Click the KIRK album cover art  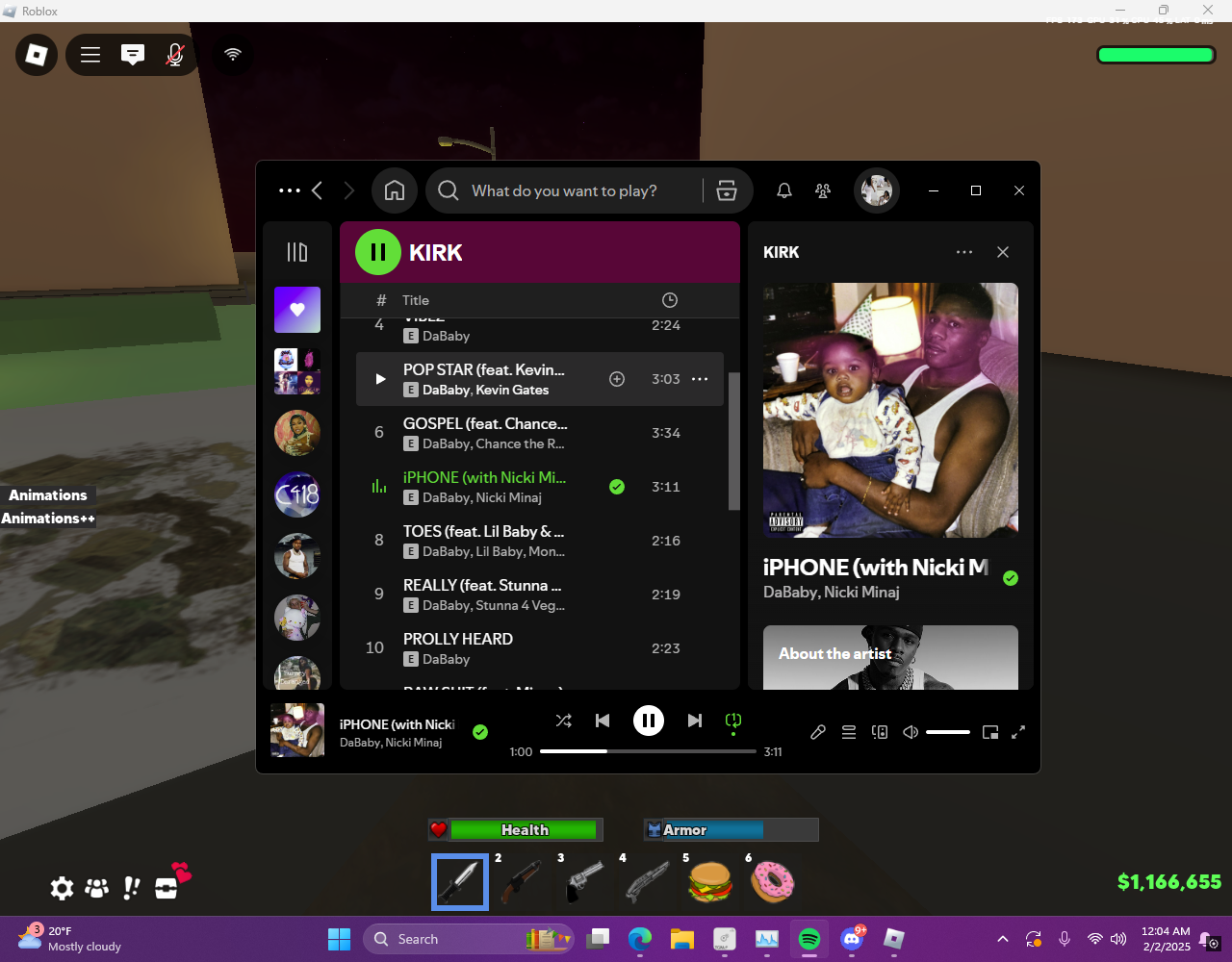[x=890, y=410]
